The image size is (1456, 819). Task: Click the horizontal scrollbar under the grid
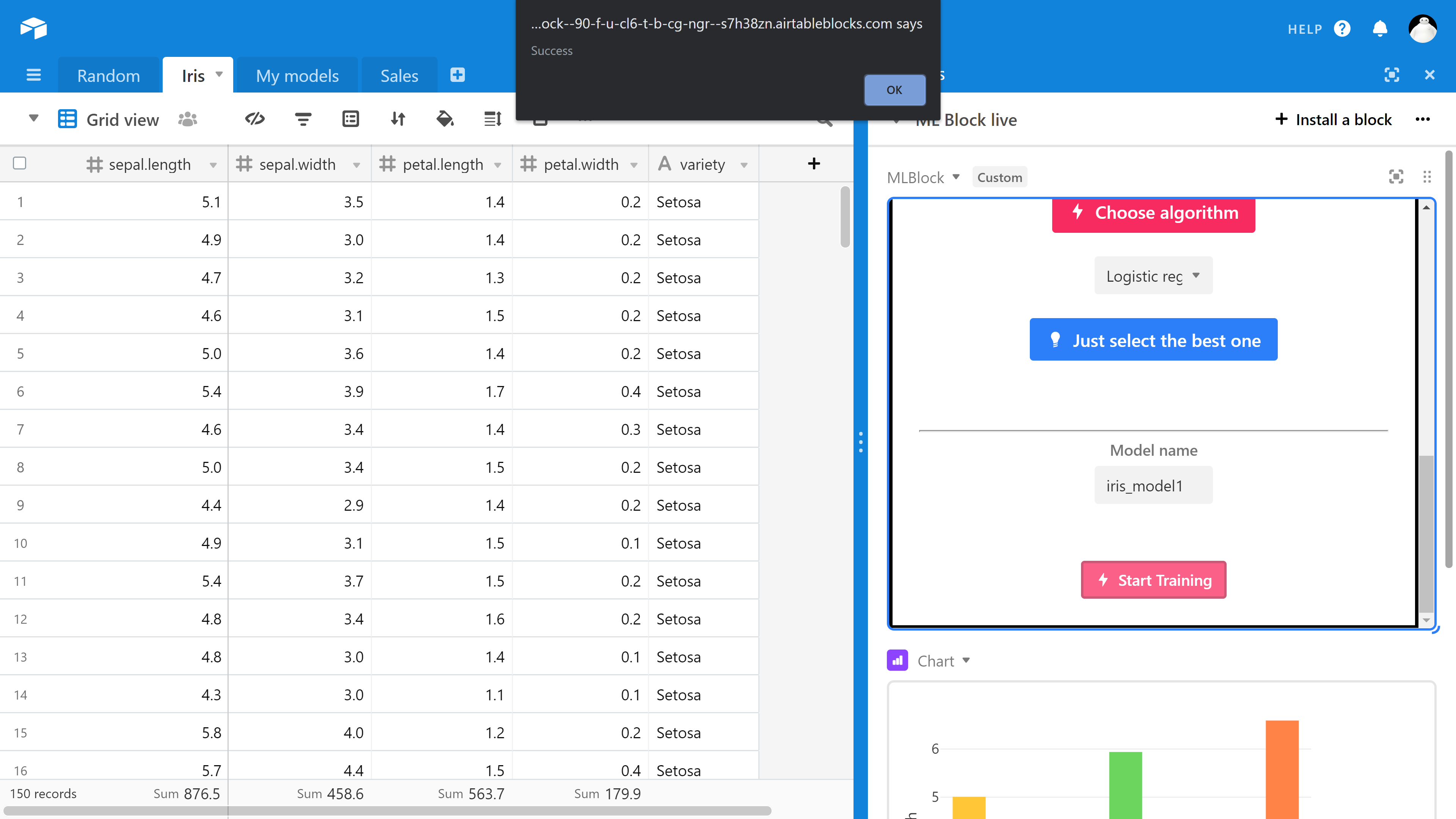click(x=387, y=811)
